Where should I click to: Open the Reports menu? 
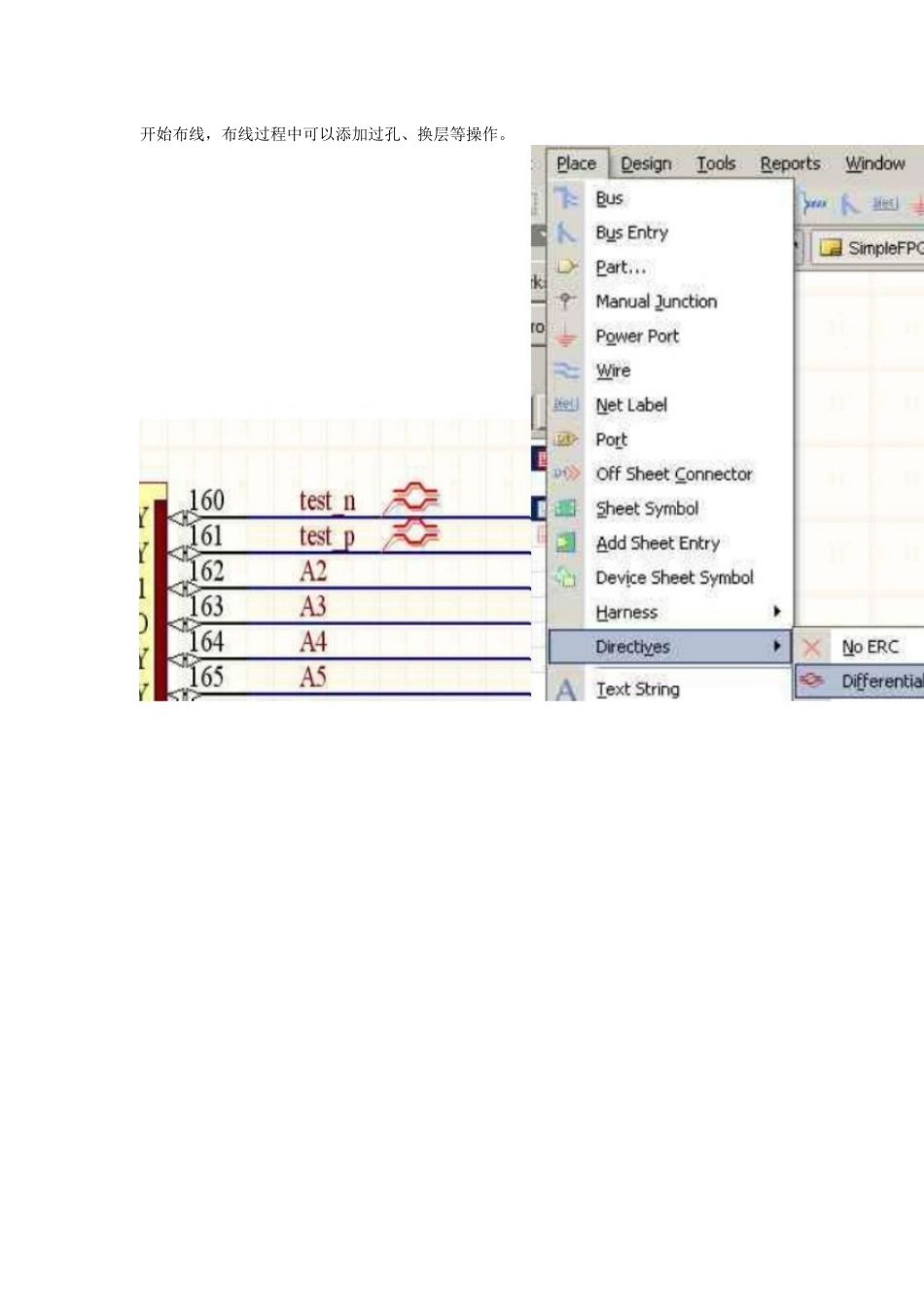pos(790,163)
